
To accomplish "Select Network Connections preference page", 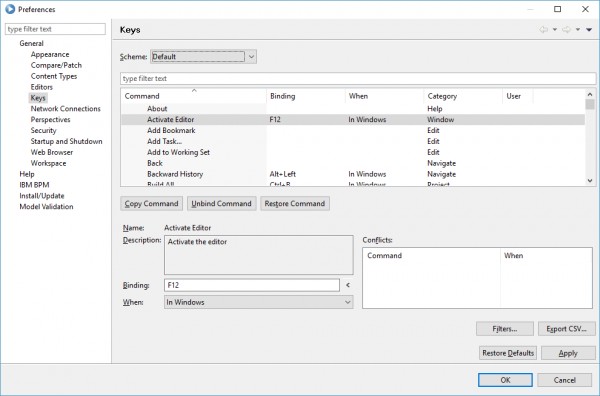I will point(65,109).
